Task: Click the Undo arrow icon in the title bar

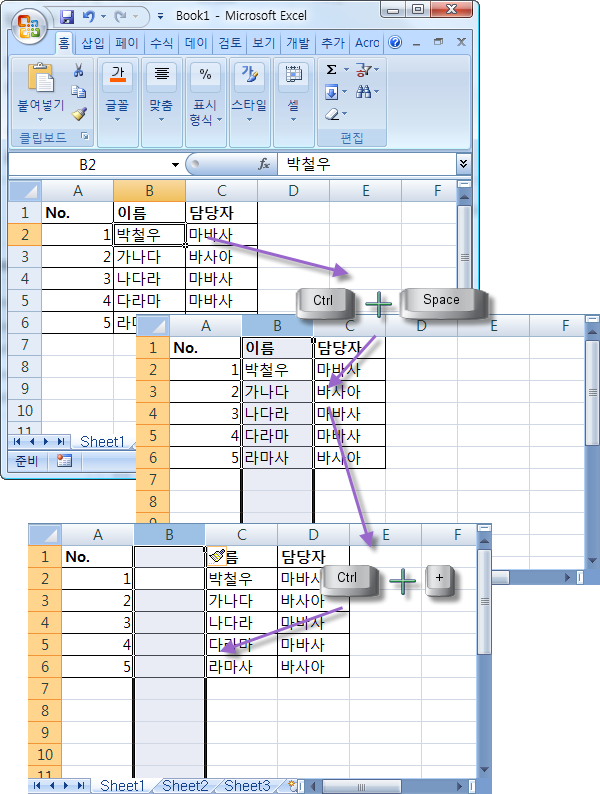Action: click(x=89, y=17)
